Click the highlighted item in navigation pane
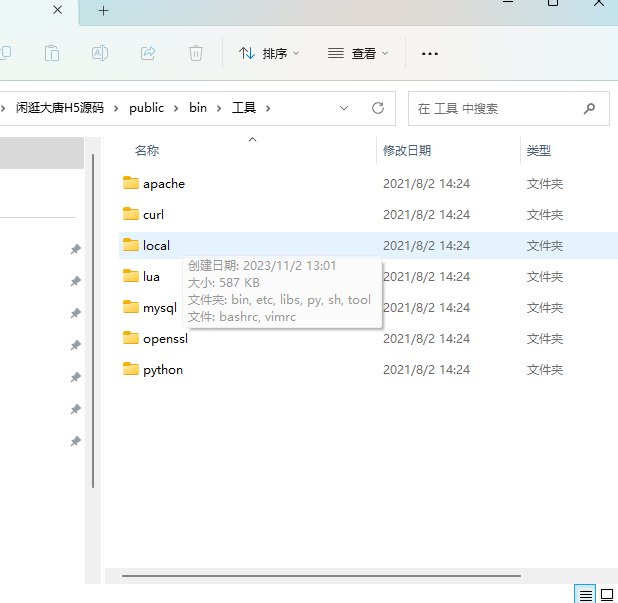Image resolution: width=618 pixels, height=603 pixels. 41,153
